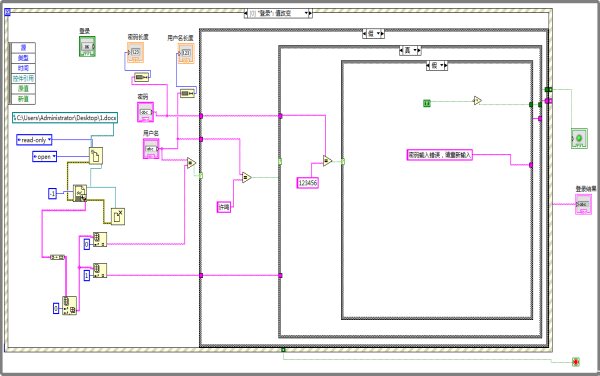This screenshot has width=600, height=376.
Task: Toggle the boolean constant in the inner case
Action: tap(427, 103)
